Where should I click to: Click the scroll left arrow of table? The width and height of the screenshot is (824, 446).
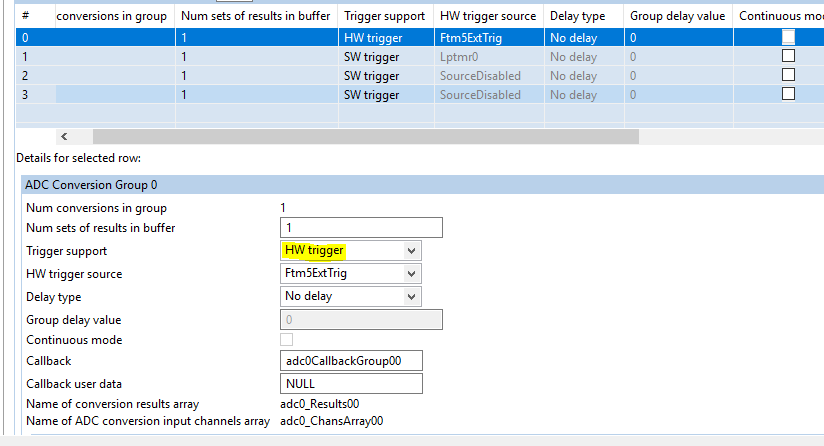(x=64, y=137)
